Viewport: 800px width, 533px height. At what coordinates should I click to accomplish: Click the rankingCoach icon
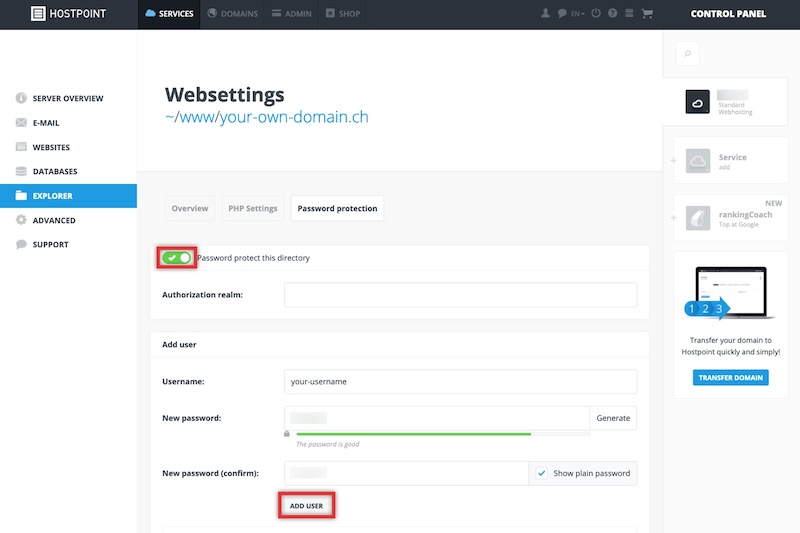pyautogui.click(x=698, y=218)
